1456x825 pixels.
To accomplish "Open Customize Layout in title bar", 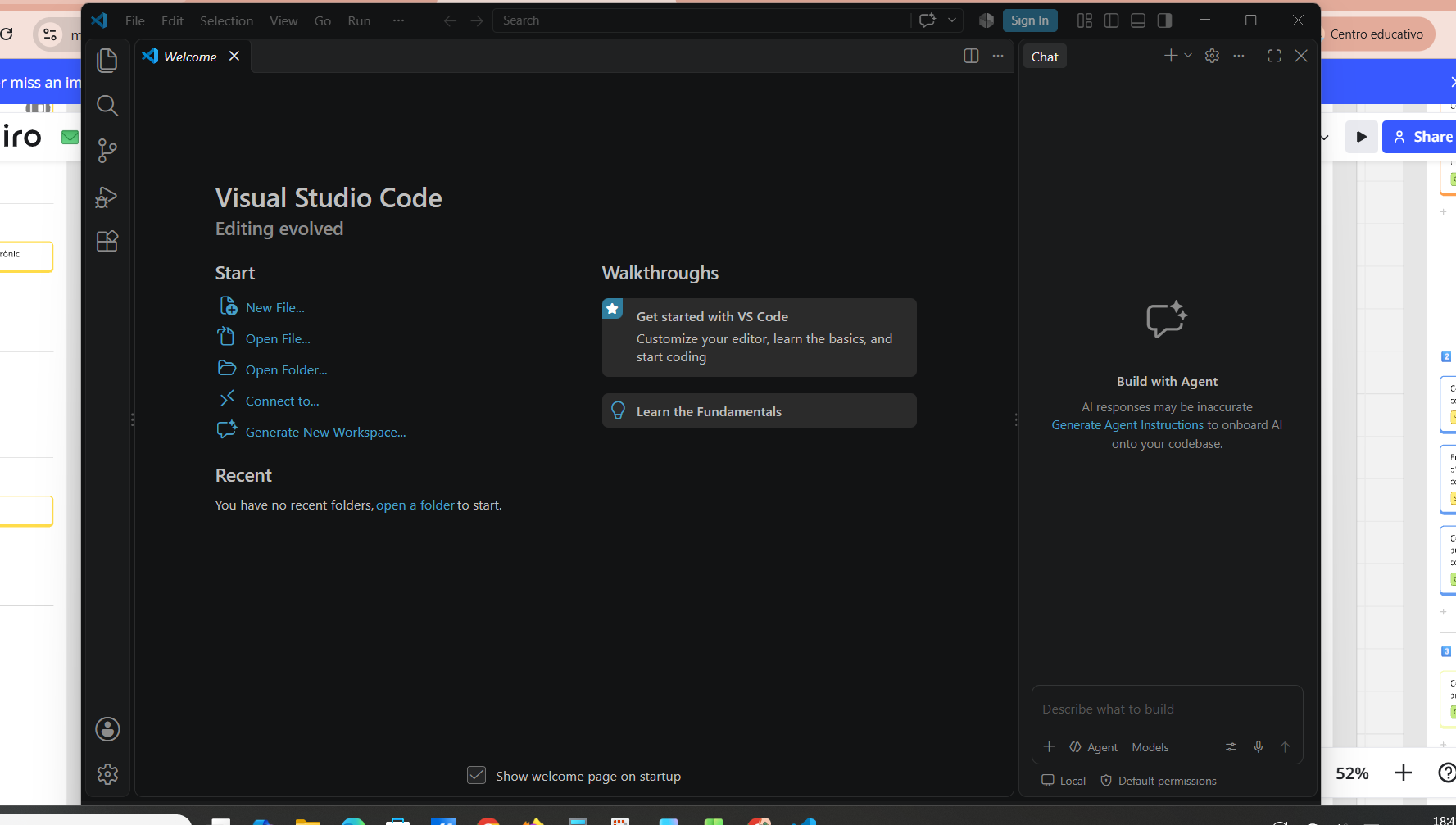I will coord(1085,20).
